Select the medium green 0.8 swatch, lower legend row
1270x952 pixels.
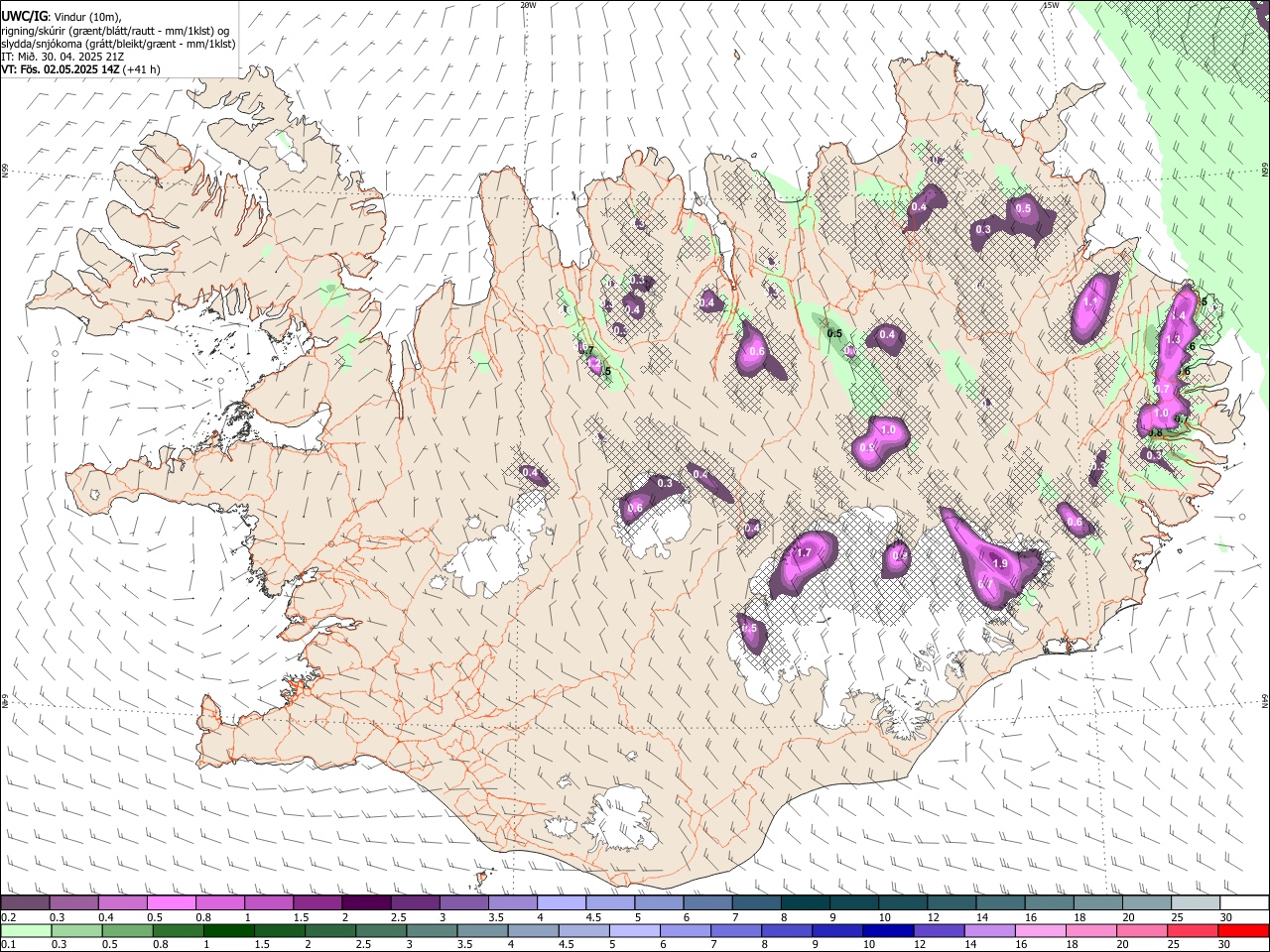[x=179, y=930]
